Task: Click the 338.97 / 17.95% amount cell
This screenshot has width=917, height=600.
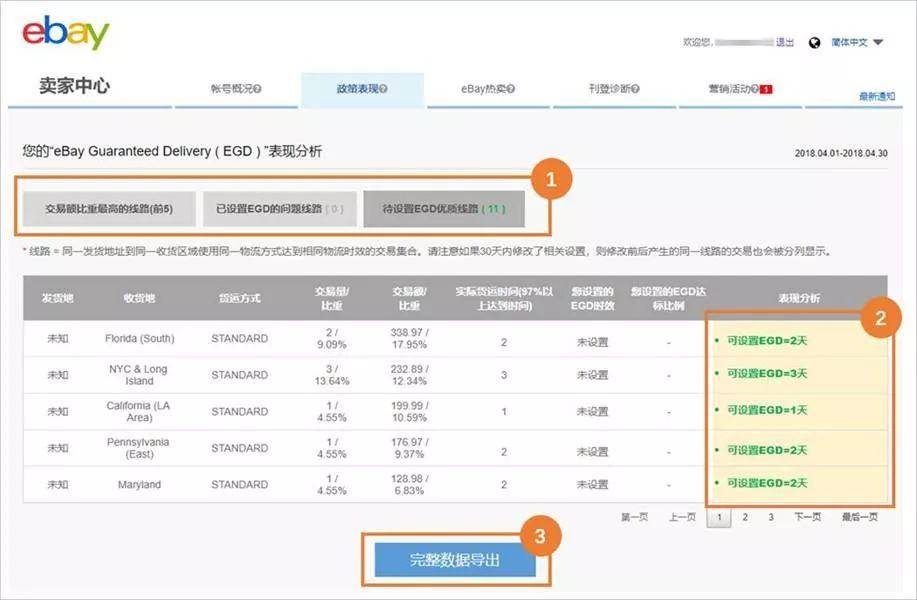Action: tap(409, 339)
